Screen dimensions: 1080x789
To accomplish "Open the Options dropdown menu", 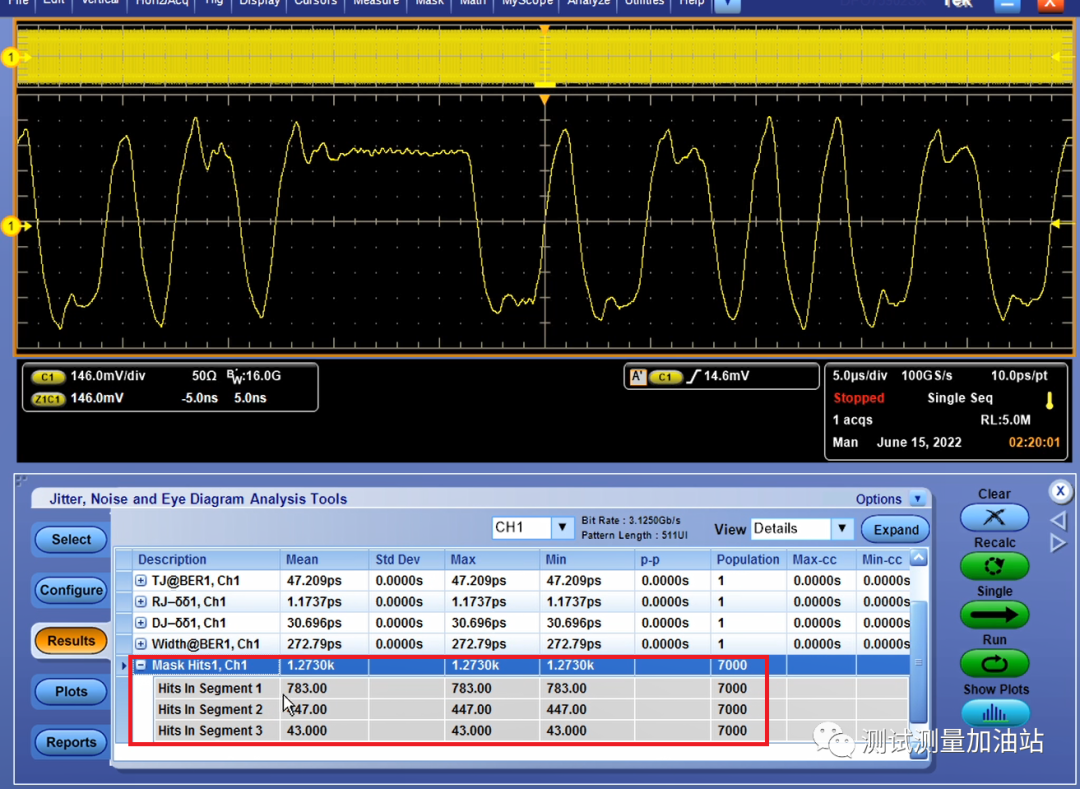I will [x=917, y=499].
